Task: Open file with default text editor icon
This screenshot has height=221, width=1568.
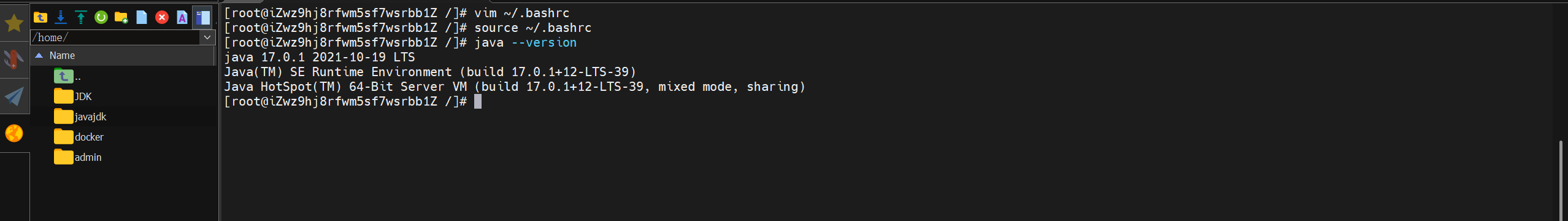Action: pos(182,17)
